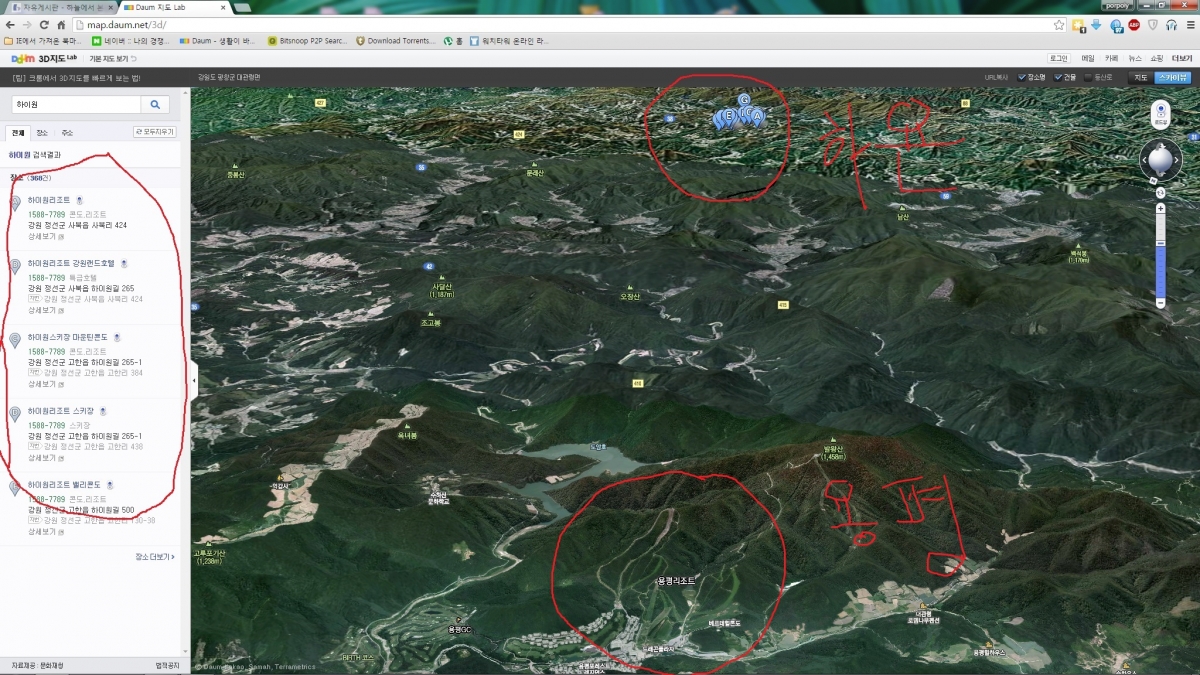Screen dimensions: 1200x675
Task: Open the 워치타워 온라인 bookmark
Action: point(510,41)
